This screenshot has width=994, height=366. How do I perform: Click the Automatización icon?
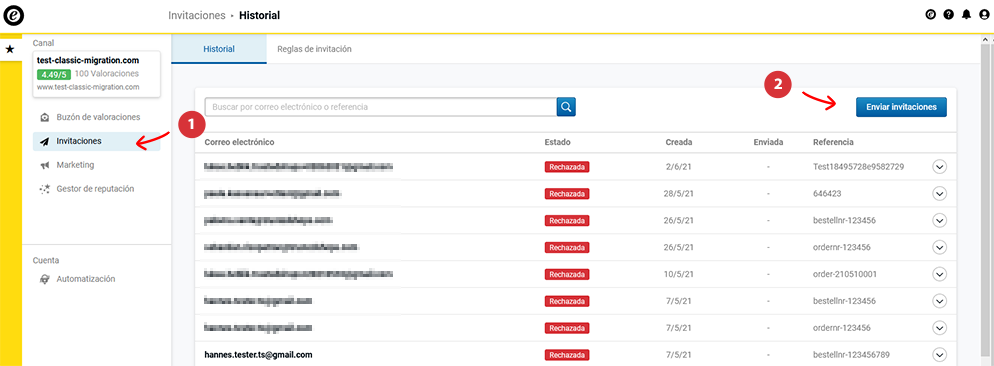[x=44, y=279]
